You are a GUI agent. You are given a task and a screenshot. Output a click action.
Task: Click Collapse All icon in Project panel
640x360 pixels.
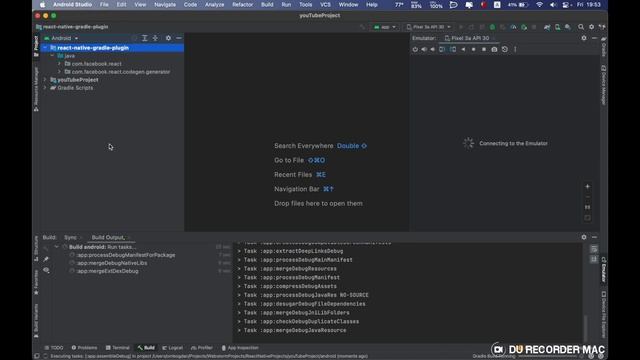(155, 38)
